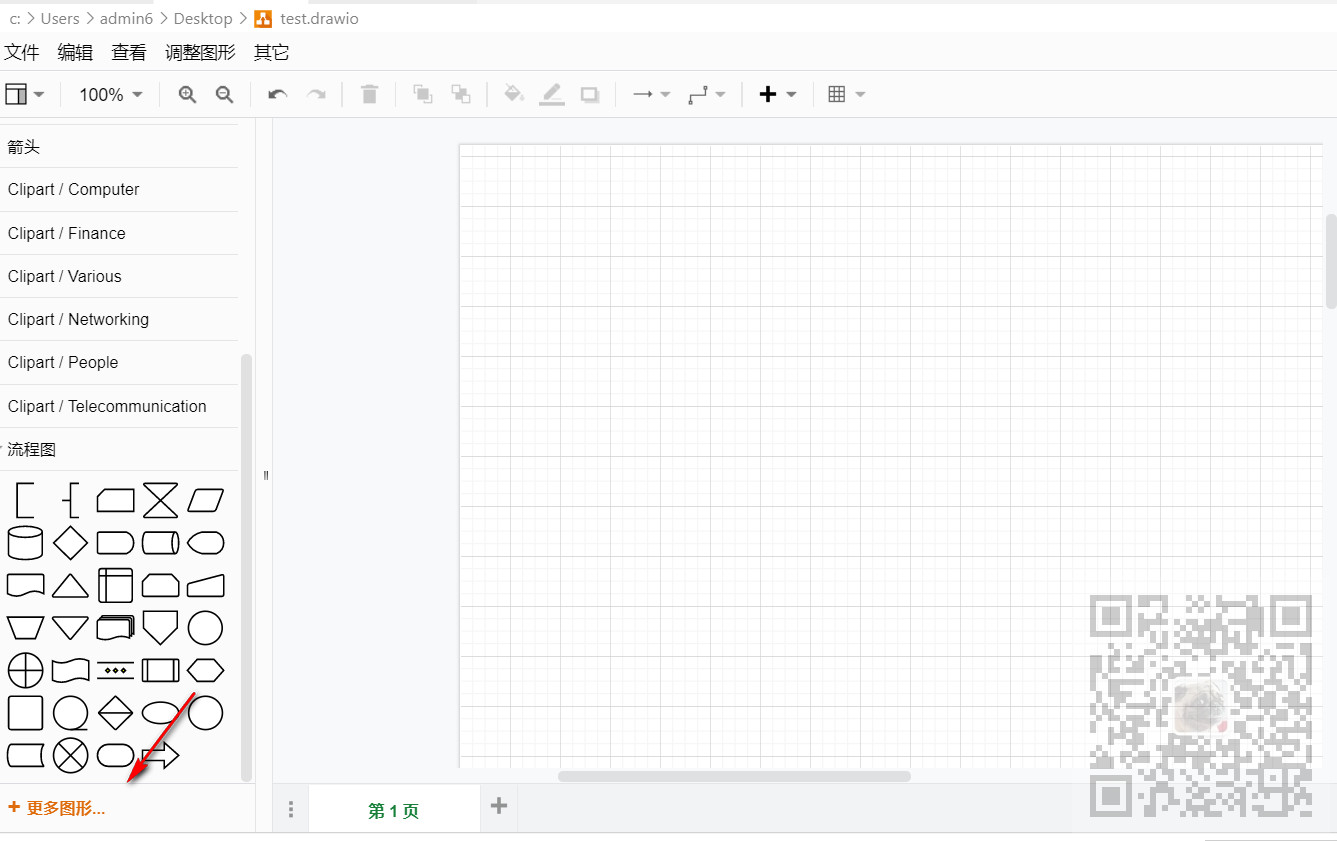
Task: Select the circle-with-plus Or shape
Action: click(25, 670)
